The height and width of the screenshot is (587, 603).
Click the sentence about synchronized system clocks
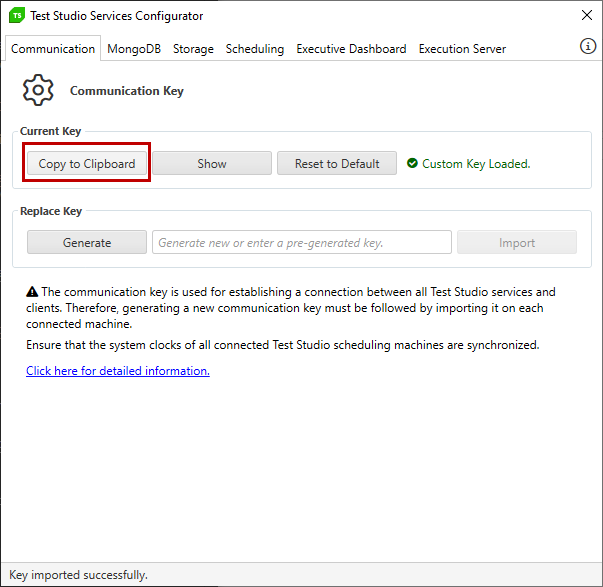[283, 345]
